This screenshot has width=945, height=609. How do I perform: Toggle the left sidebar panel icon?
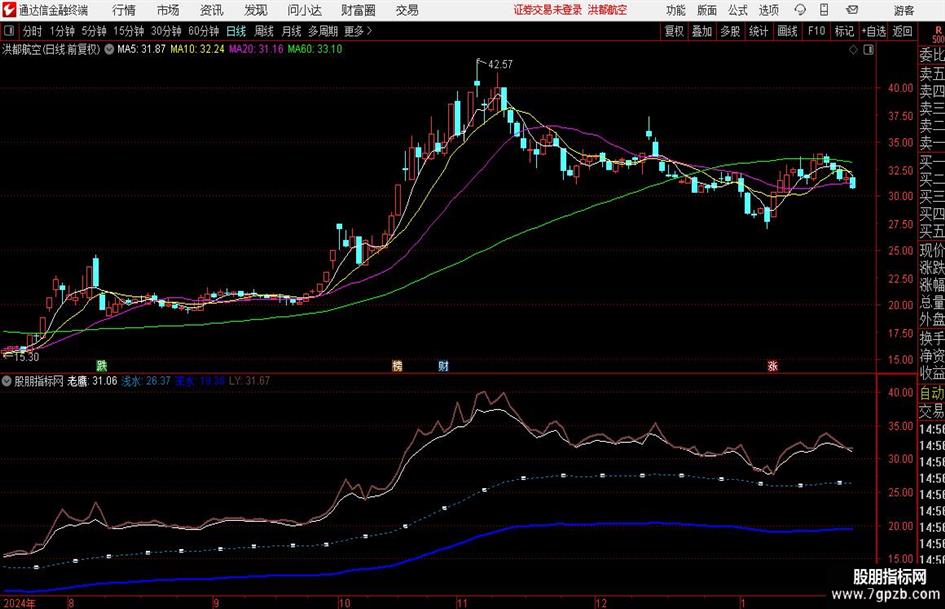click(x=8, y=31)
